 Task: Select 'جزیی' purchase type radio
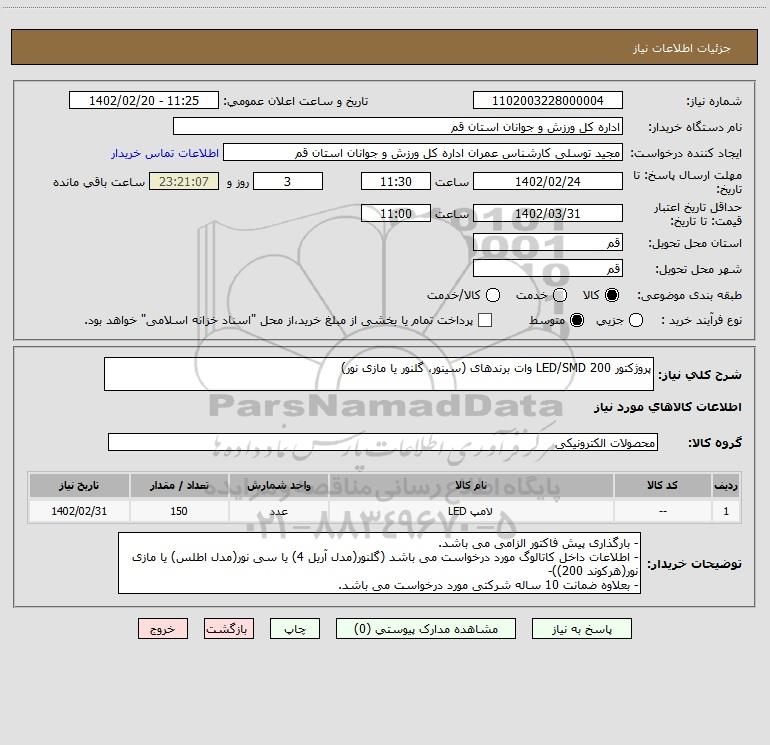pyautogui.click(x=635, y=320)
